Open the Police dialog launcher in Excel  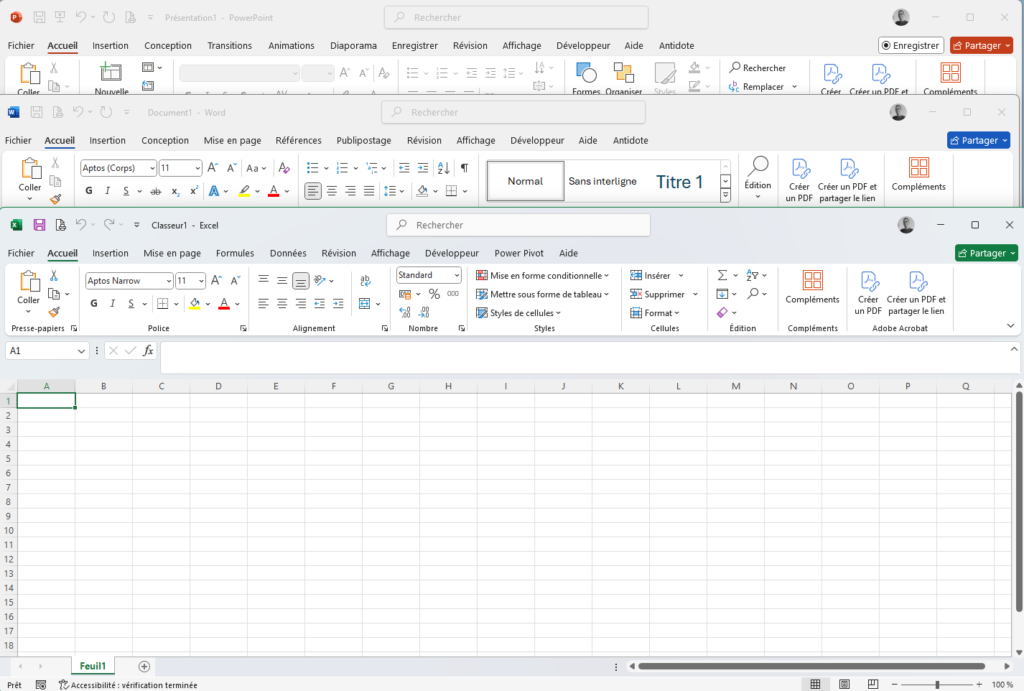(x=243, y=328)
